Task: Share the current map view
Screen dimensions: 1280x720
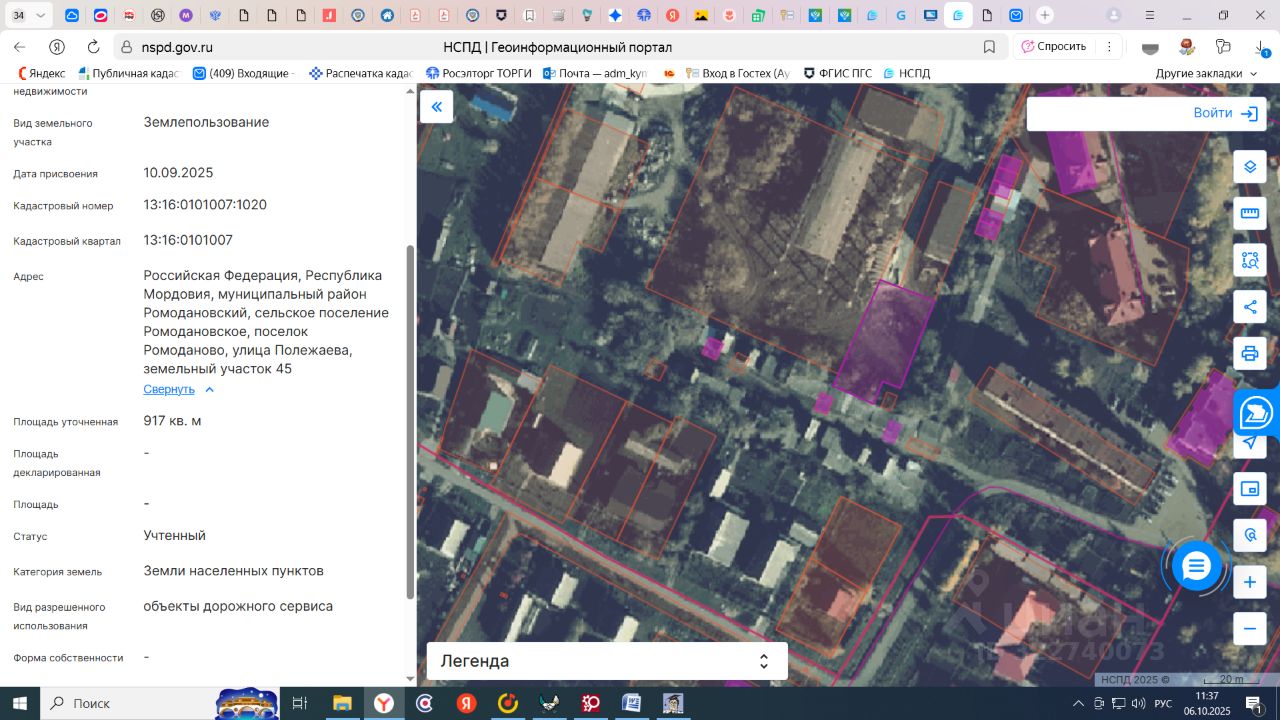Action: pos(1249,307)
